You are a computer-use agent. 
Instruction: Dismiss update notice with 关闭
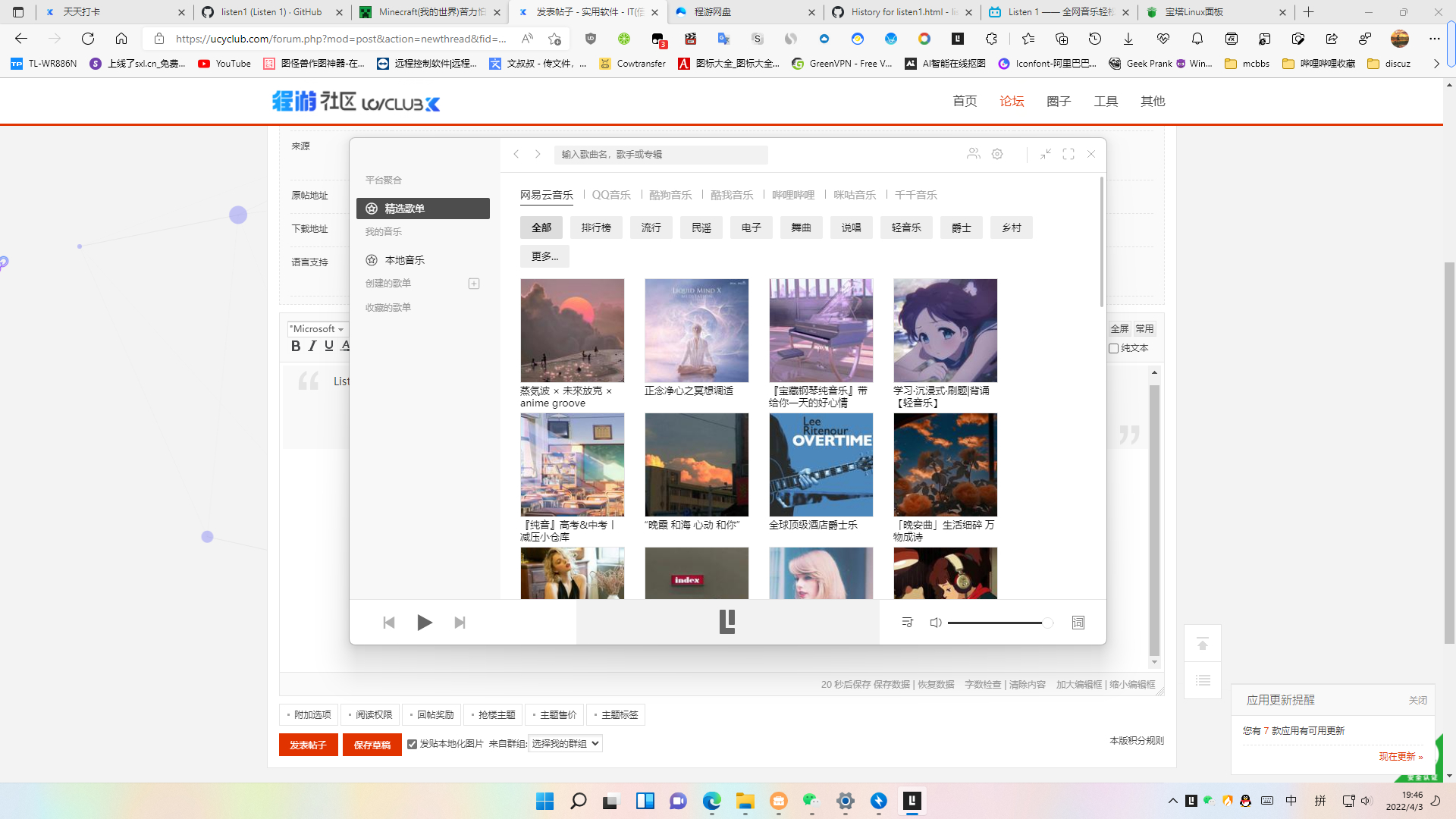click(x=1418, y=700)
